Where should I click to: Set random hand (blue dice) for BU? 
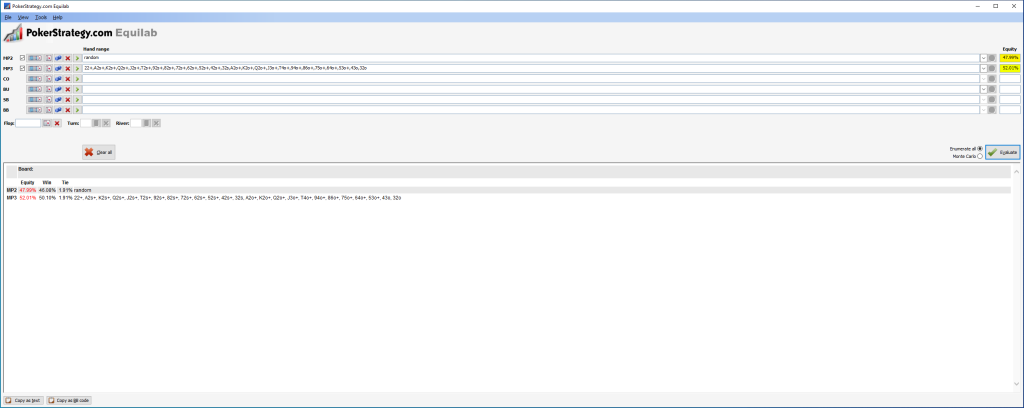[x=58, y=89]
